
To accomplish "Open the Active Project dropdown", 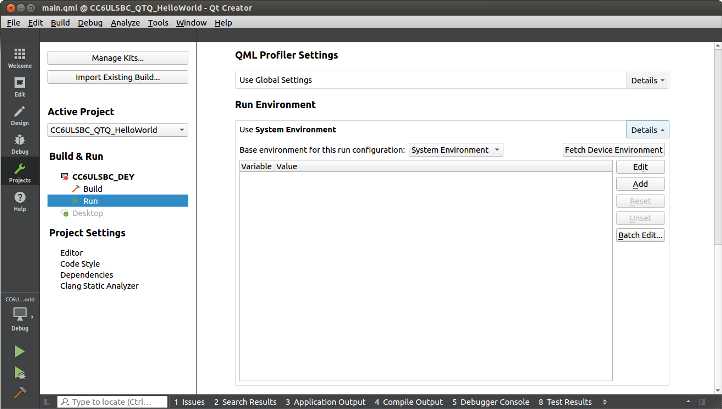I will tap(117, 130).
